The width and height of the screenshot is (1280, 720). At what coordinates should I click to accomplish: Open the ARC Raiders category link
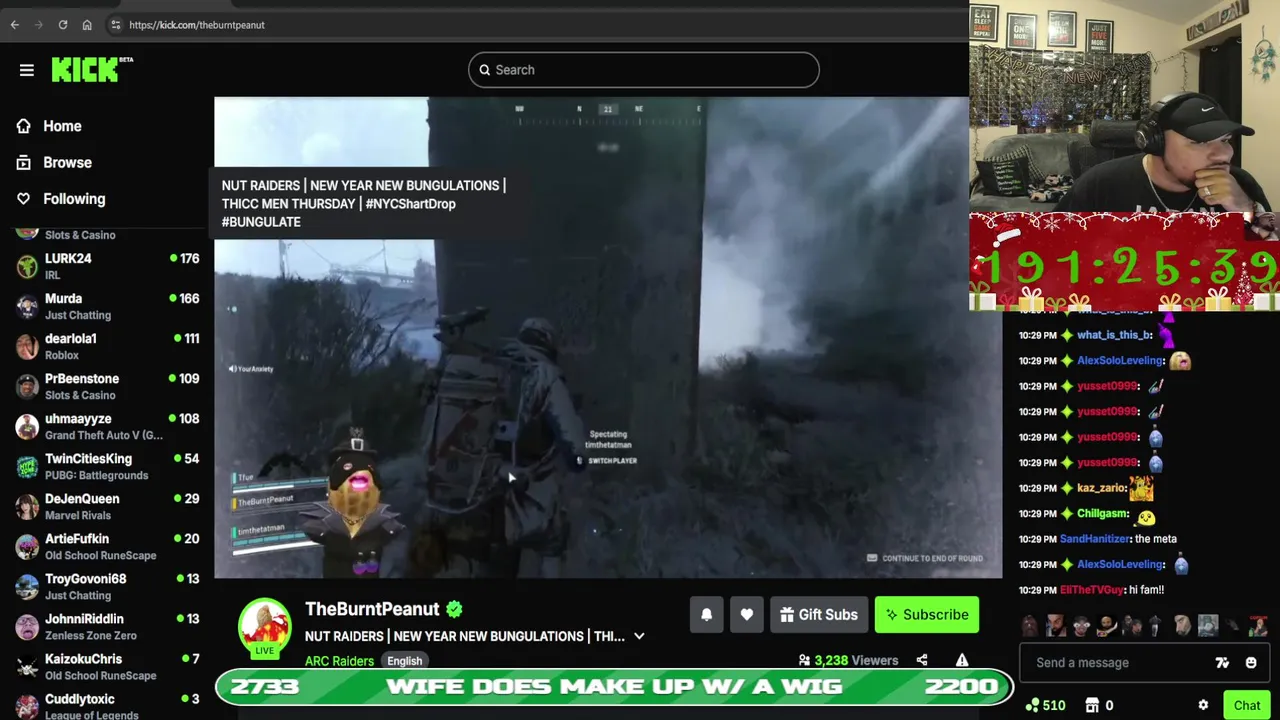click(x=339, y=661)
